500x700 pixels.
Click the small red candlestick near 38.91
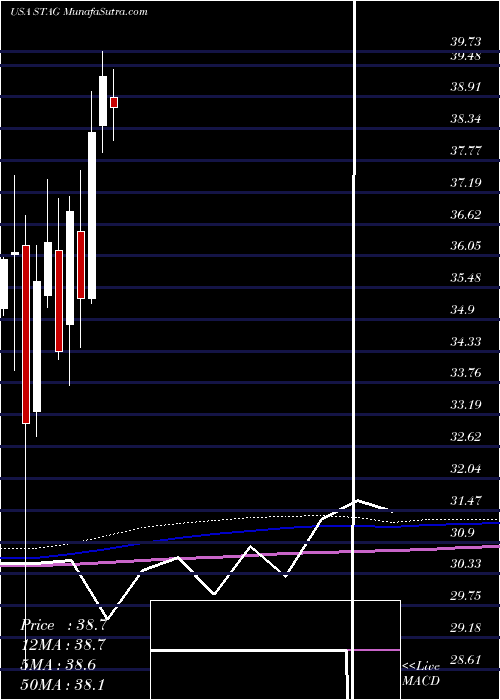click(114, 102)
